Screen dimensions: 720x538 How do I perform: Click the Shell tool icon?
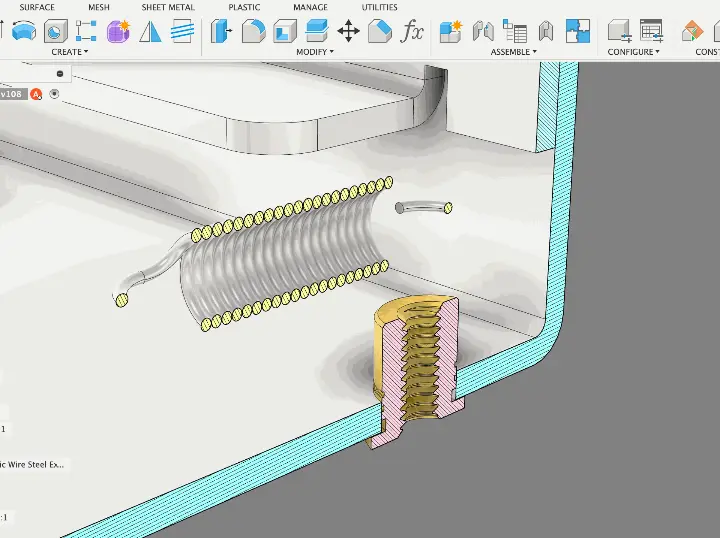(284, 32)
